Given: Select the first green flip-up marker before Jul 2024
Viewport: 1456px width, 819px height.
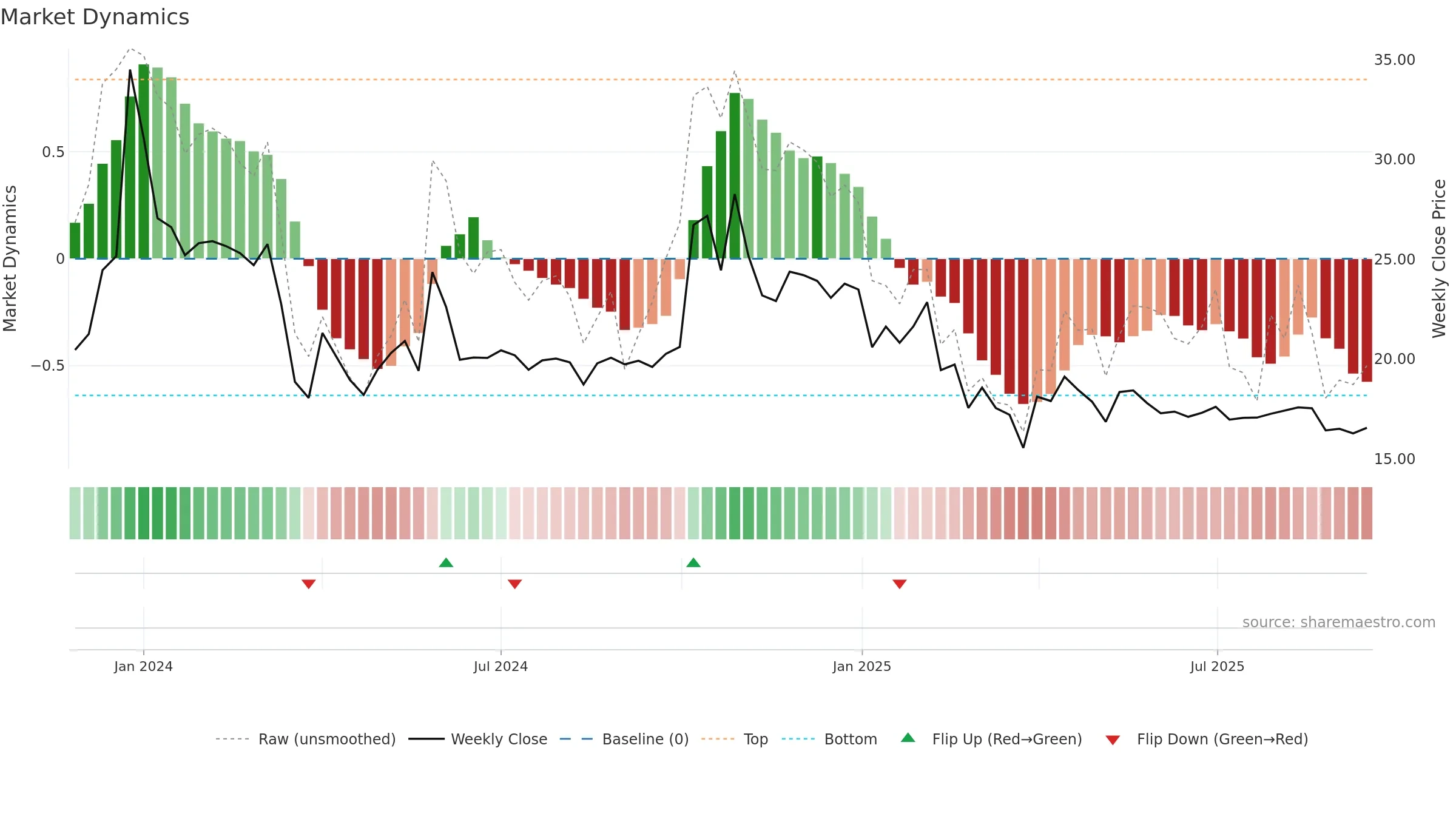Looking at the screenshot, I should tap(446, 562).
